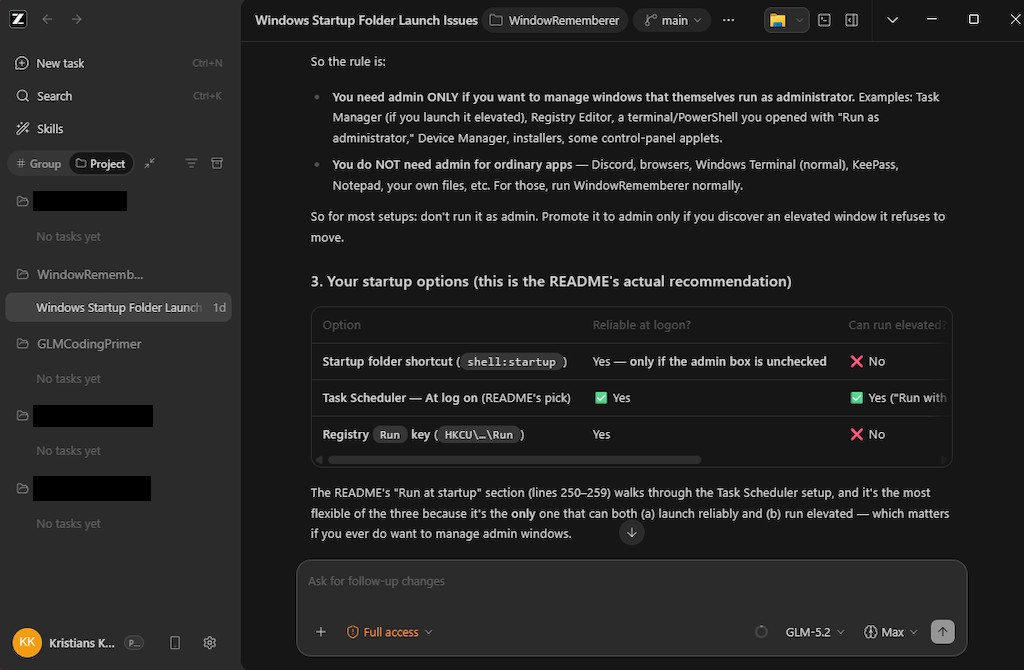
Task: Open the Full access permissions dropdown
Action: (390, 632)
